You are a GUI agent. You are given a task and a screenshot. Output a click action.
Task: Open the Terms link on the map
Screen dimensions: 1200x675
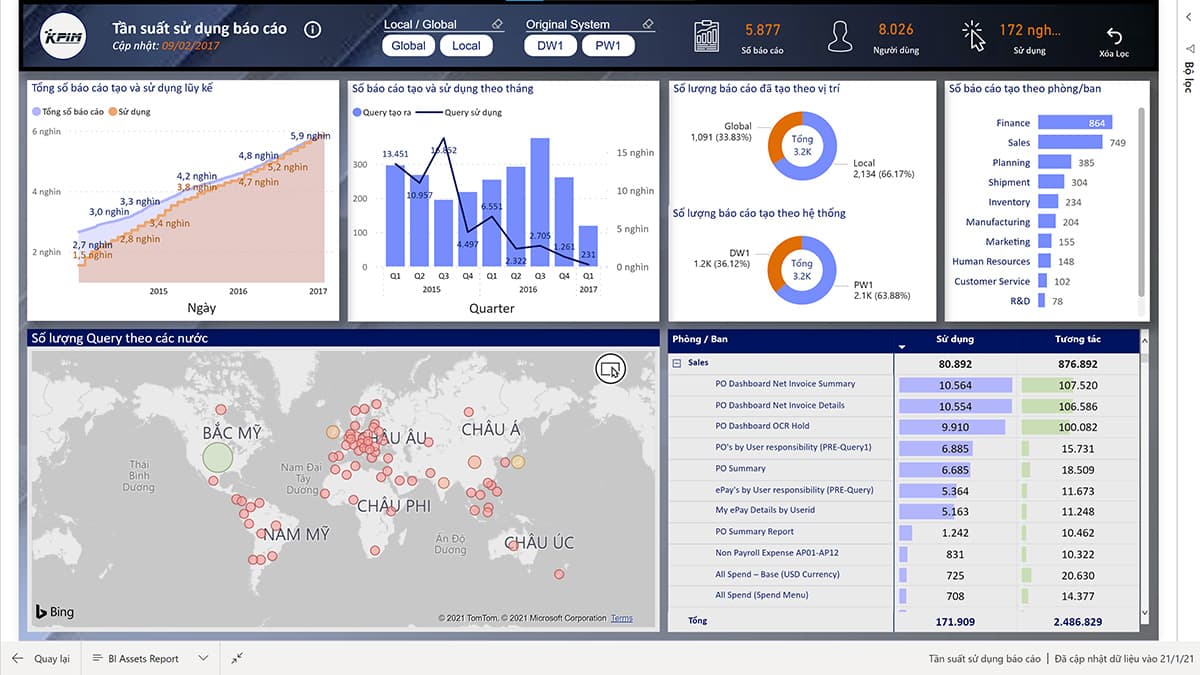(x=622, y=618)
